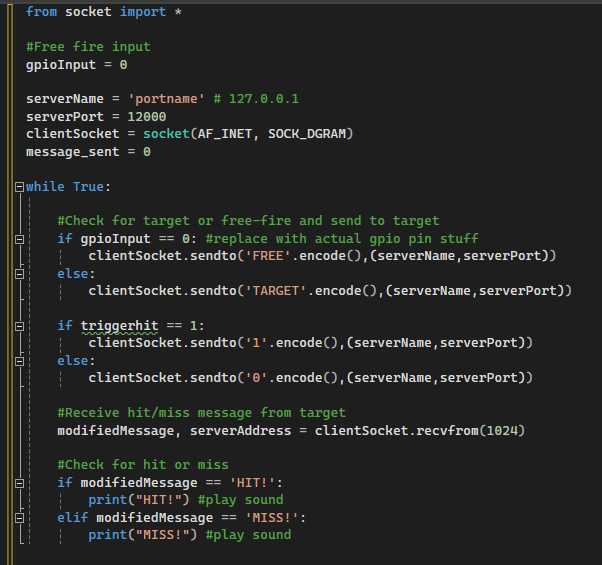
Task: Click the '# 127.0.0.1' comment
Action: pos(256,99)
